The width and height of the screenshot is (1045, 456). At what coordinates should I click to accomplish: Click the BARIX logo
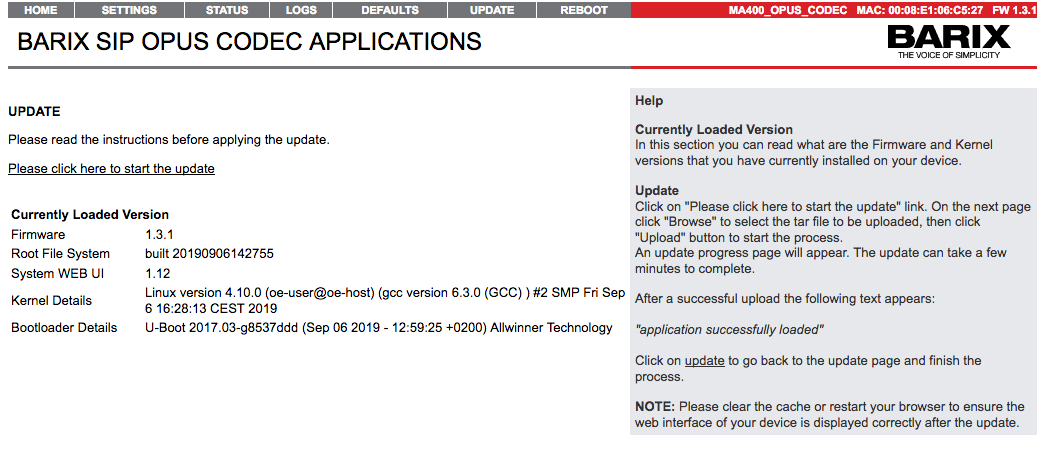coord(948,42)
